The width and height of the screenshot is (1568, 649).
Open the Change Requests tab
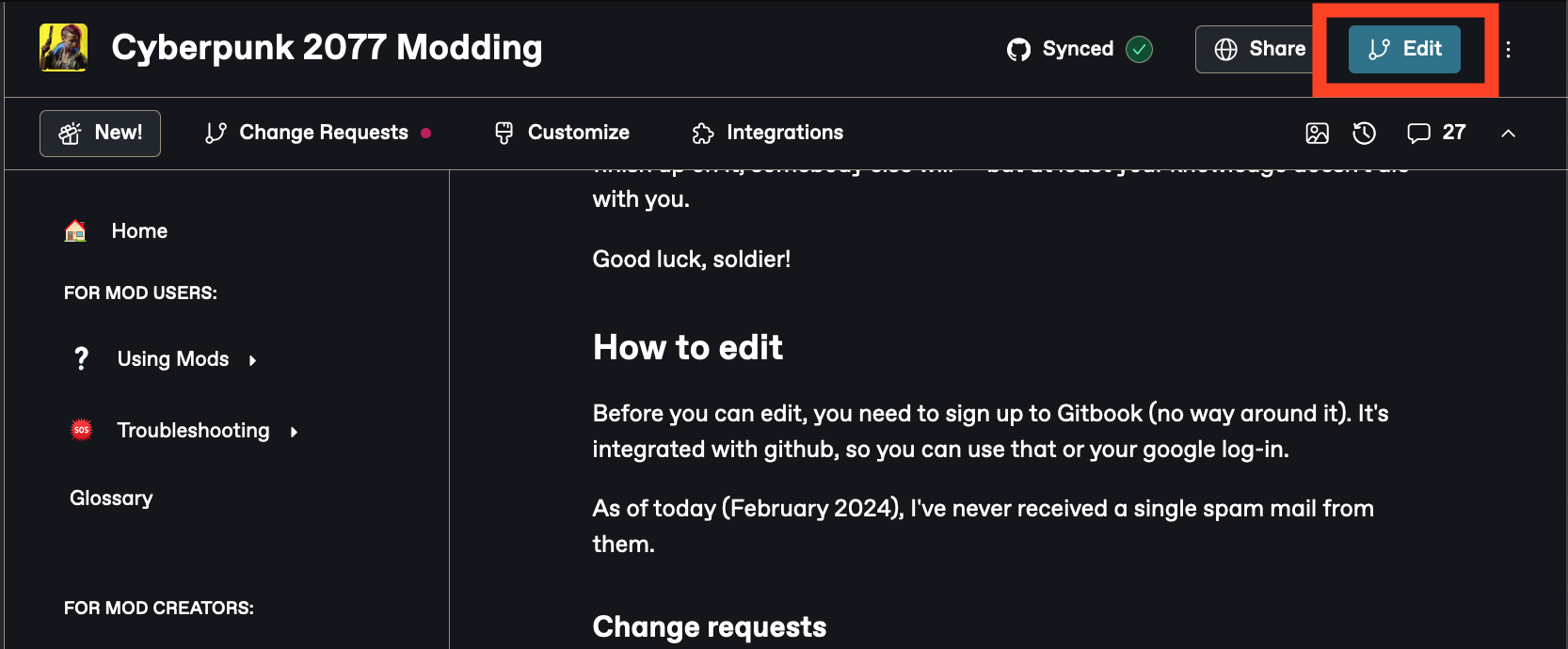point(316,133)
